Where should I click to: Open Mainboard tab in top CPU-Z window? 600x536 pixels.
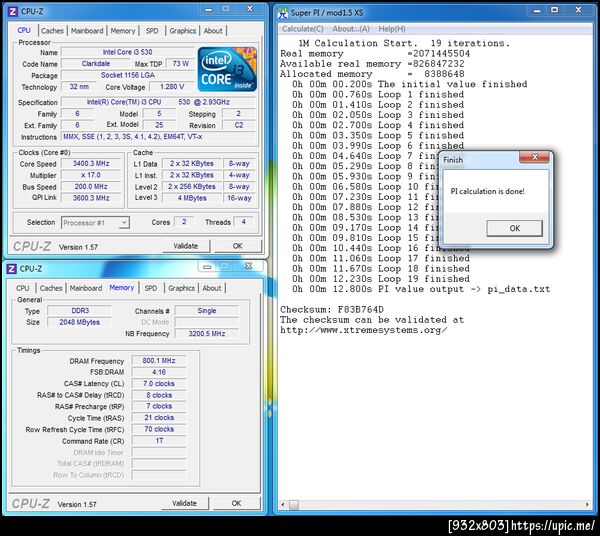click(x=87, y=31)
